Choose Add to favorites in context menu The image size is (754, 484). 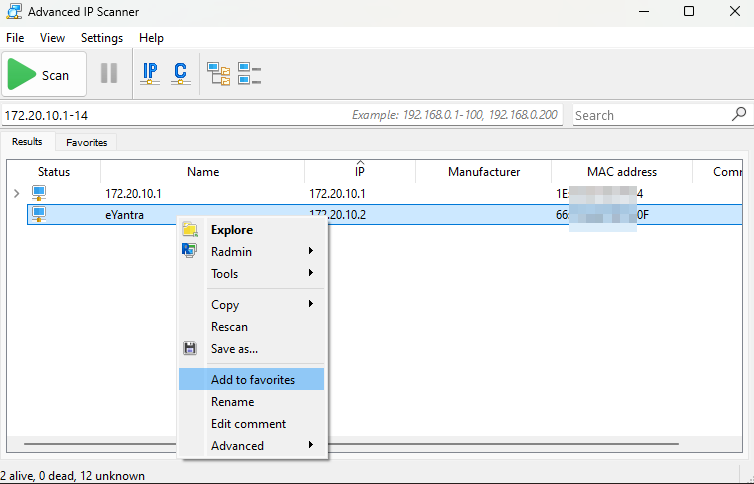251,379
